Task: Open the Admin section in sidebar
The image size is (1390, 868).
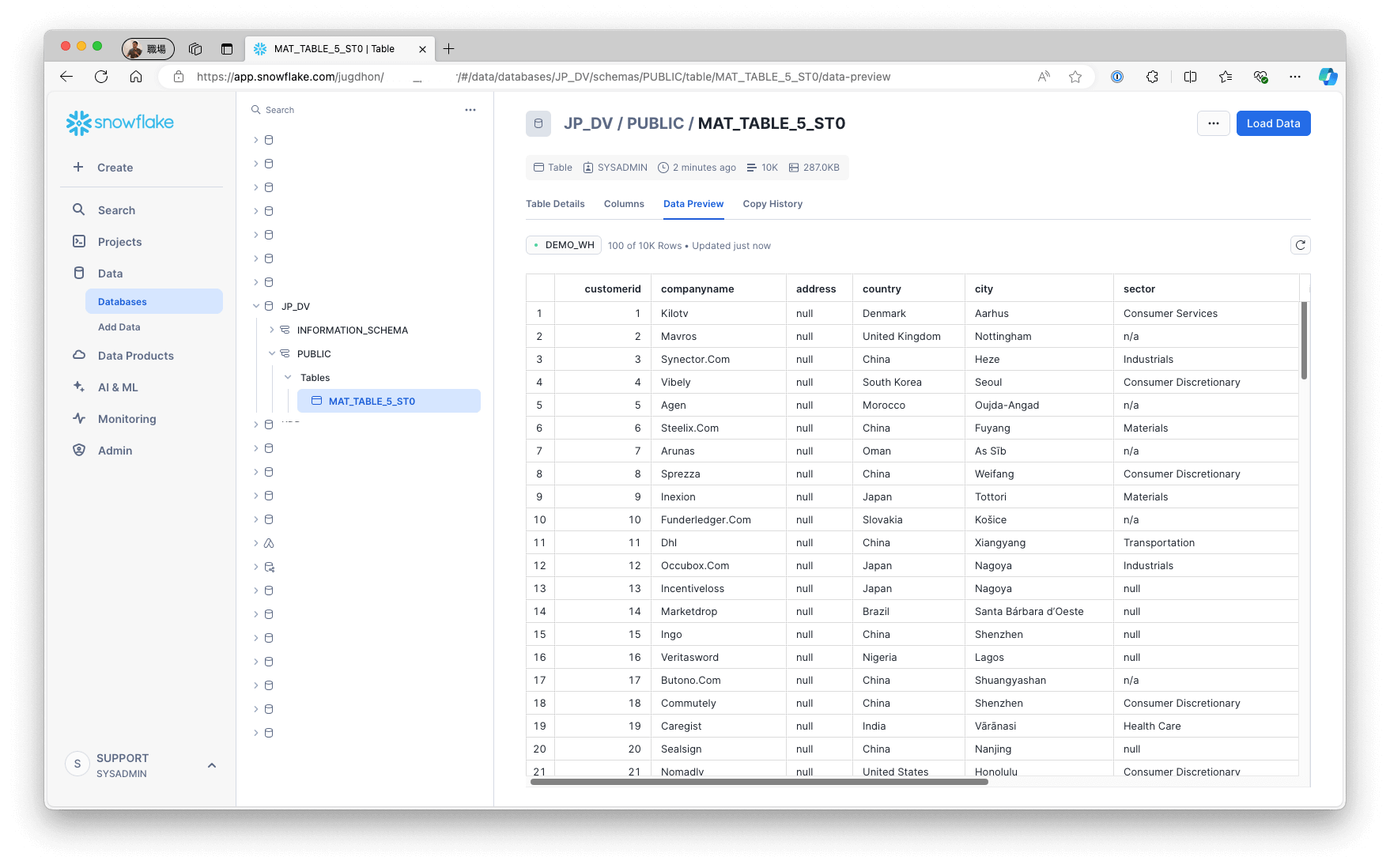Action: click(x=115, y=451)
